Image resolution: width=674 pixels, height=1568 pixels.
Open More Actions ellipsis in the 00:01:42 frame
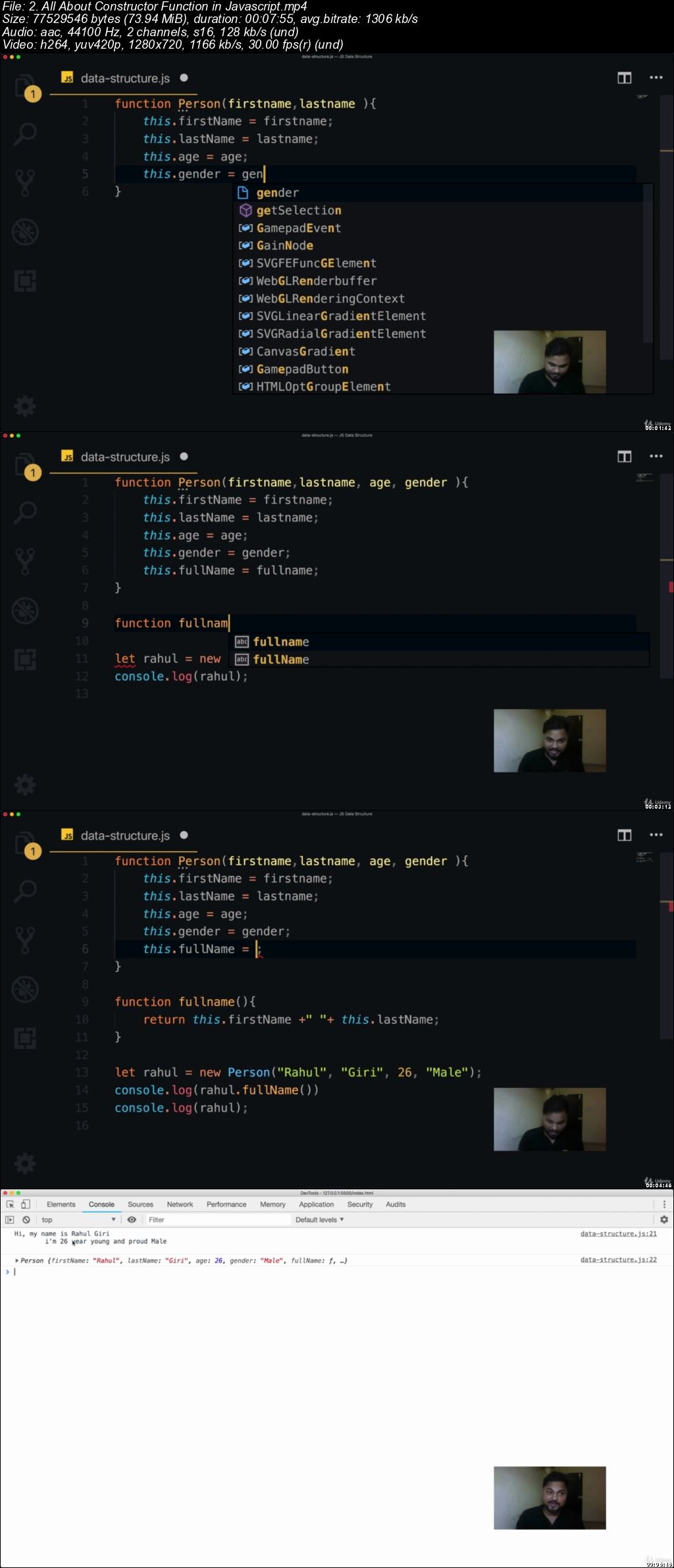point(656,78)
